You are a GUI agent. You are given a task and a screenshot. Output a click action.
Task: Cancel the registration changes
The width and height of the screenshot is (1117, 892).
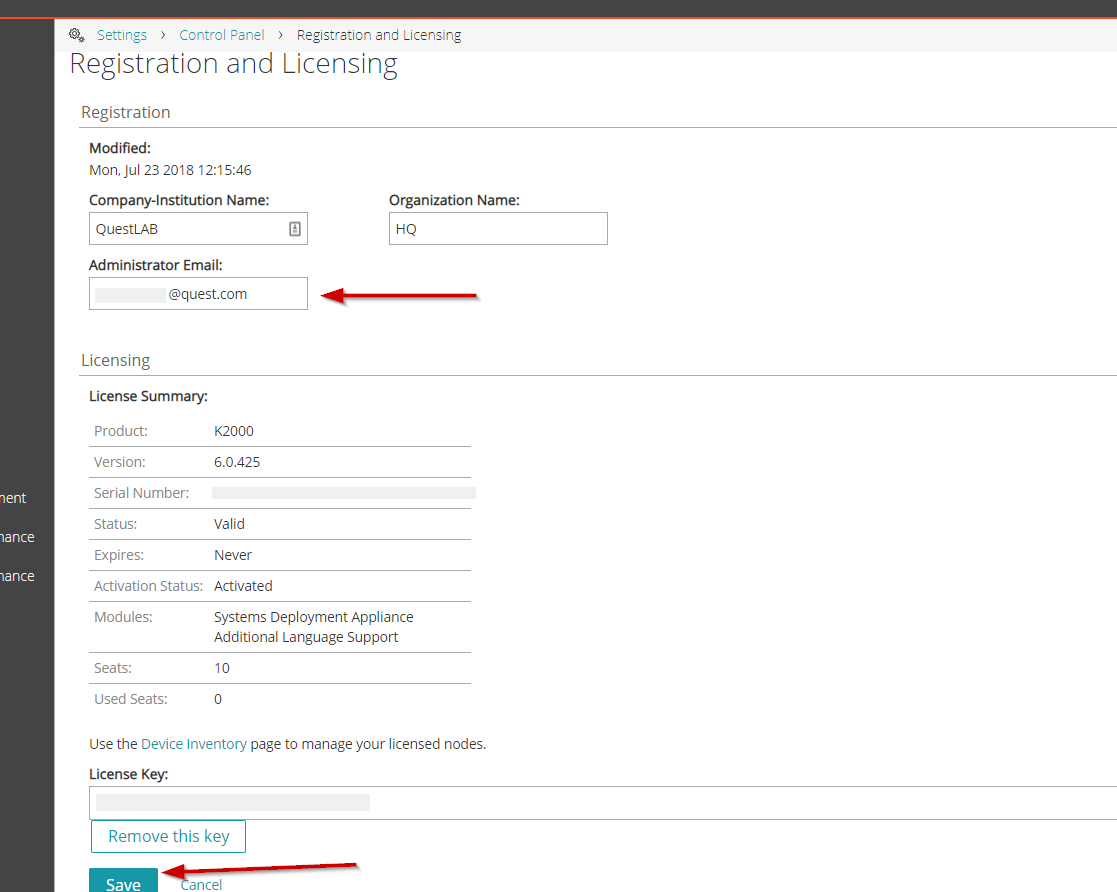(x=201, y=884)
